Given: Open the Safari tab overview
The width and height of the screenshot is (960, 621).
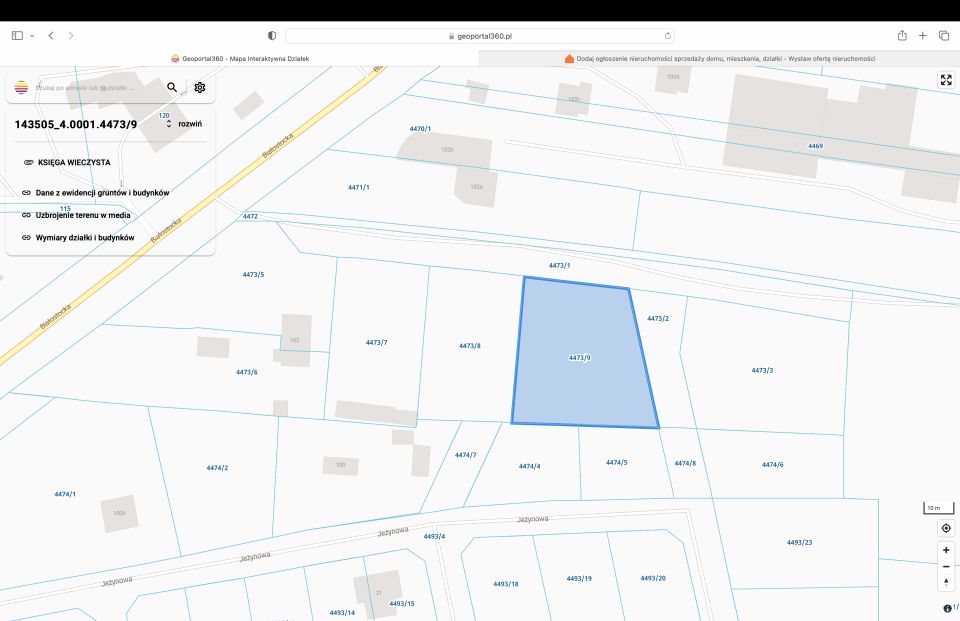Looking at the screenshot, I should point(944,36).
